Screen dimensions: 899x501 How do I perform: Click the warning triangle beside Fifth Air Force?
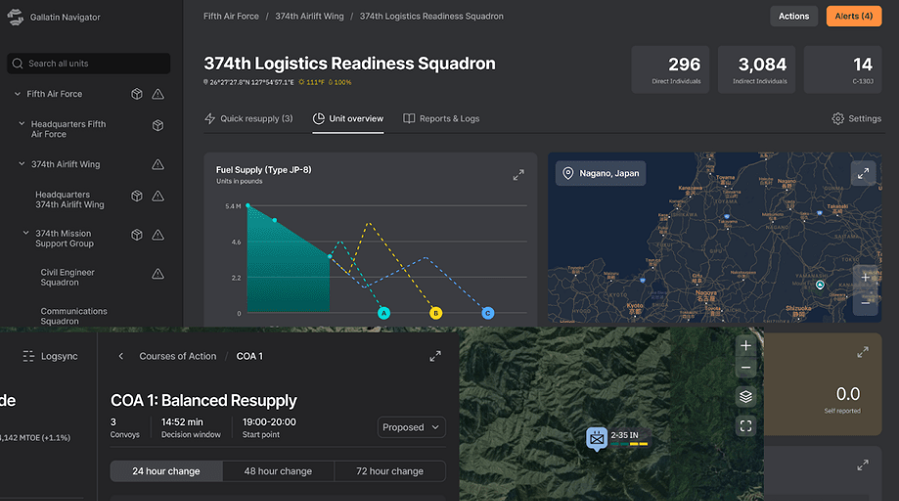(158, 94)
